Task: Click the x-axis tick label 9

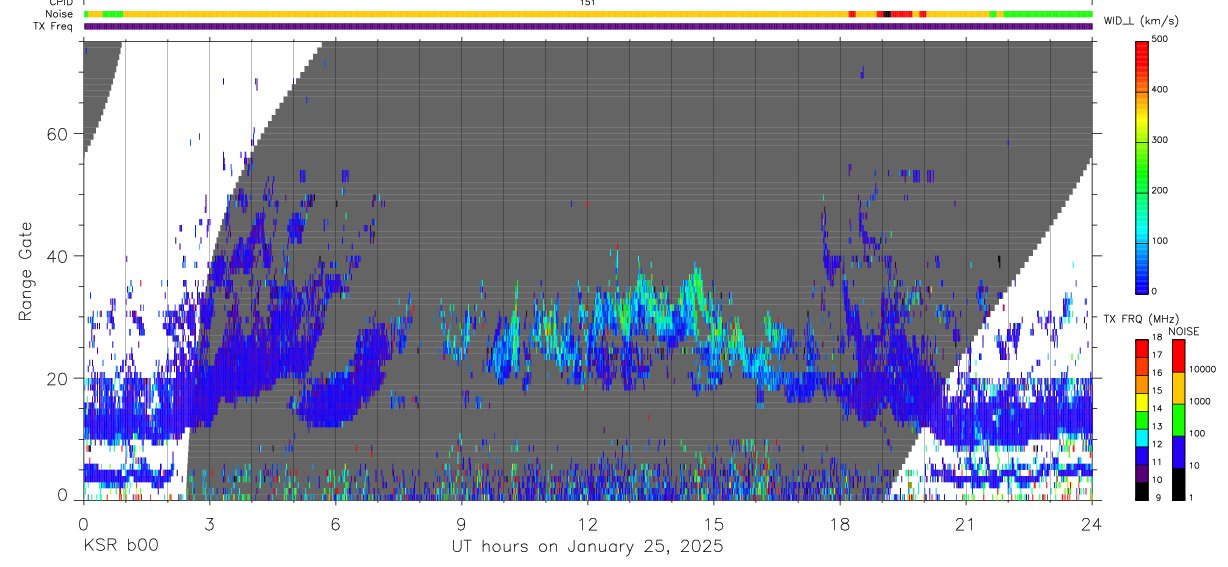Action: 461,525
